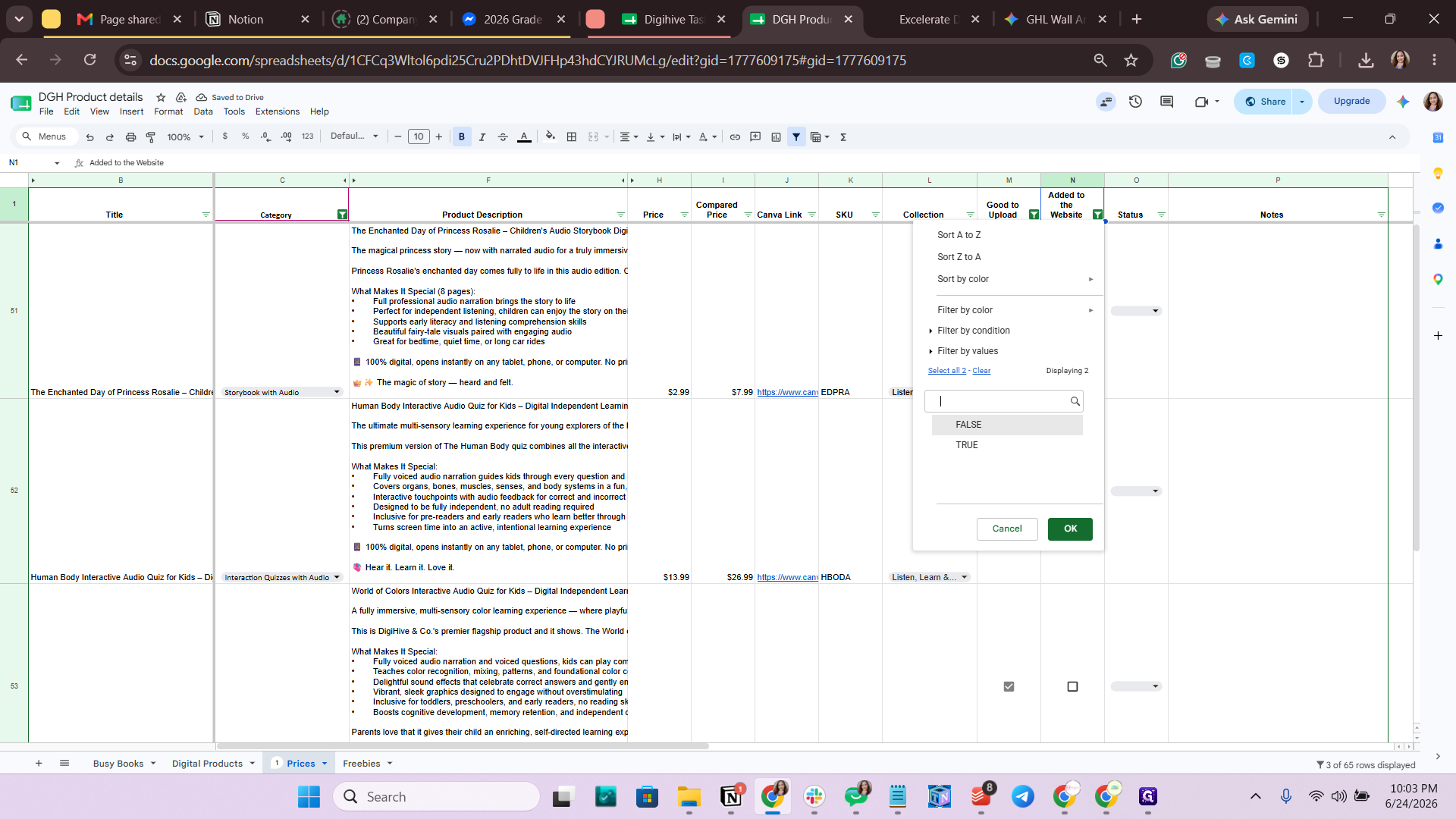Screen dimensions: 1456x819
Task: Open Slack from Windows taskbar
Action: click(x=814, y=796)
